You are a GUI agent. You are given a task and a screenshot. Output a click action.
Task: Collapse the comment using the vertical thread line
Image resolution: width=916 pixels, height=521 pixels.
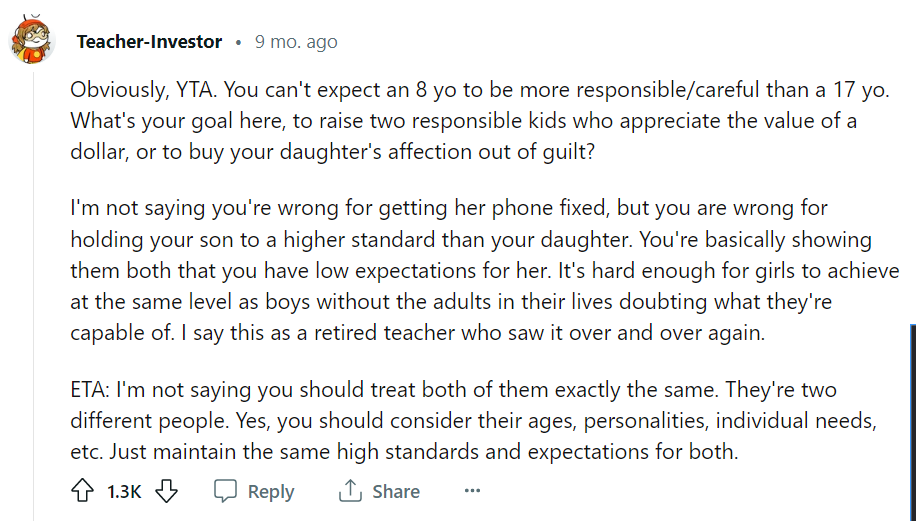pyautogui.click(x=33, y=292)
